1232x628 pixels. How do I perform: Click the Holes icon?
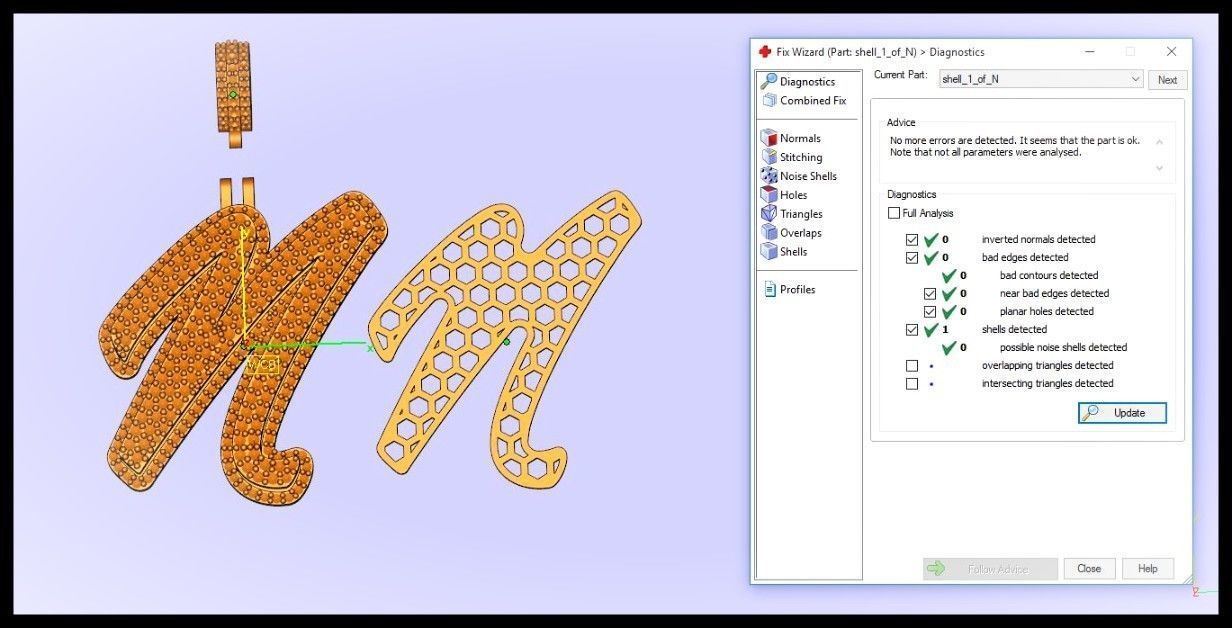coord(769,195)
